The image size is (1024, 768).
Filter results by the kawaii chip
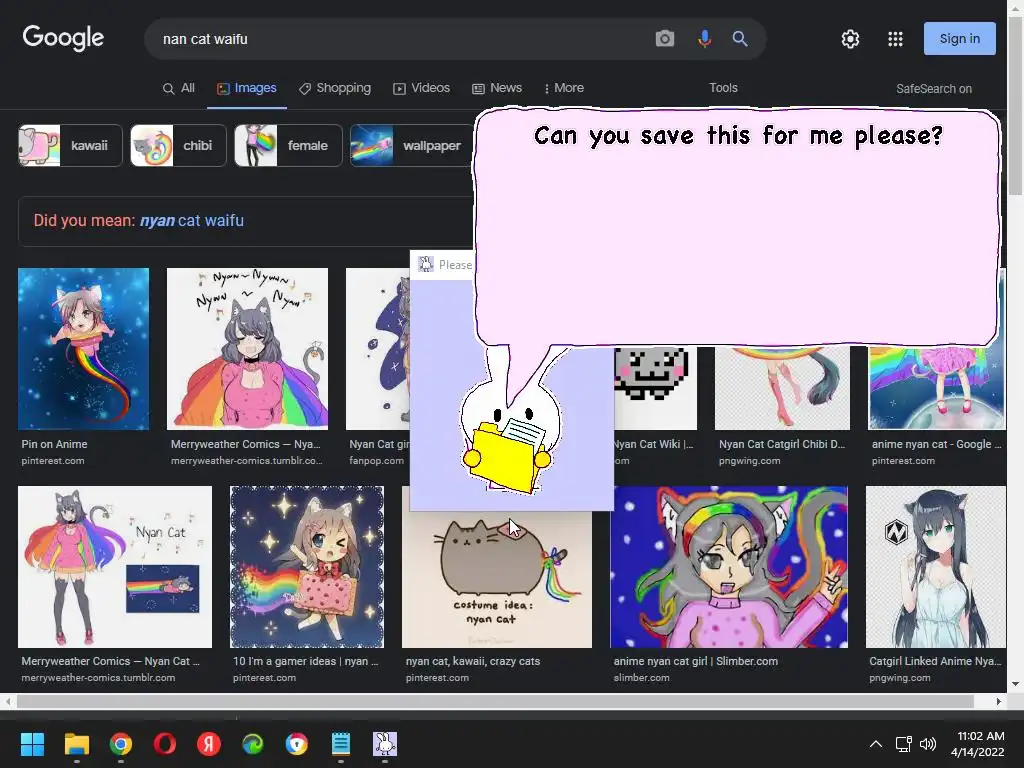(71, 146)
